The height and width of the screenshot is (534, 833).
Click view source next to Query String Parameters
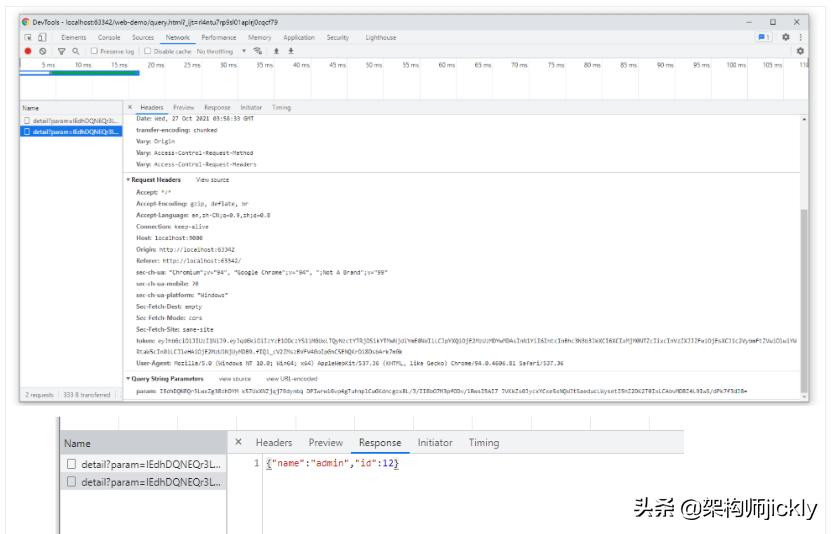point(235,379)
